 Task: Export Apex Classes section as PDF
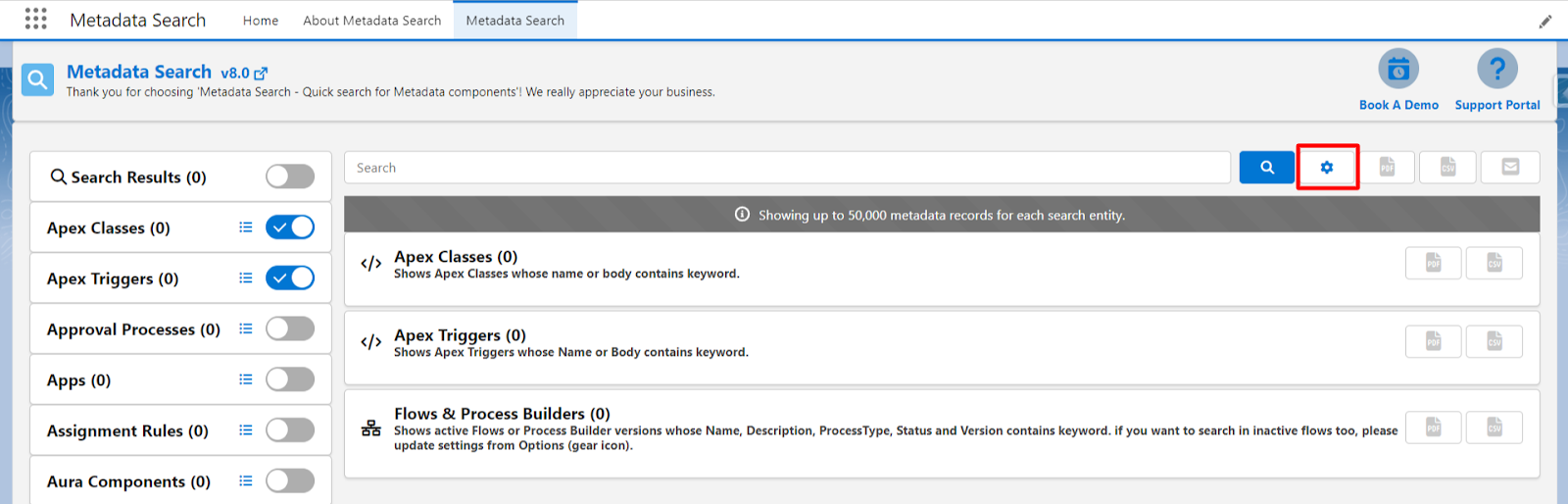coord(1433,263)
